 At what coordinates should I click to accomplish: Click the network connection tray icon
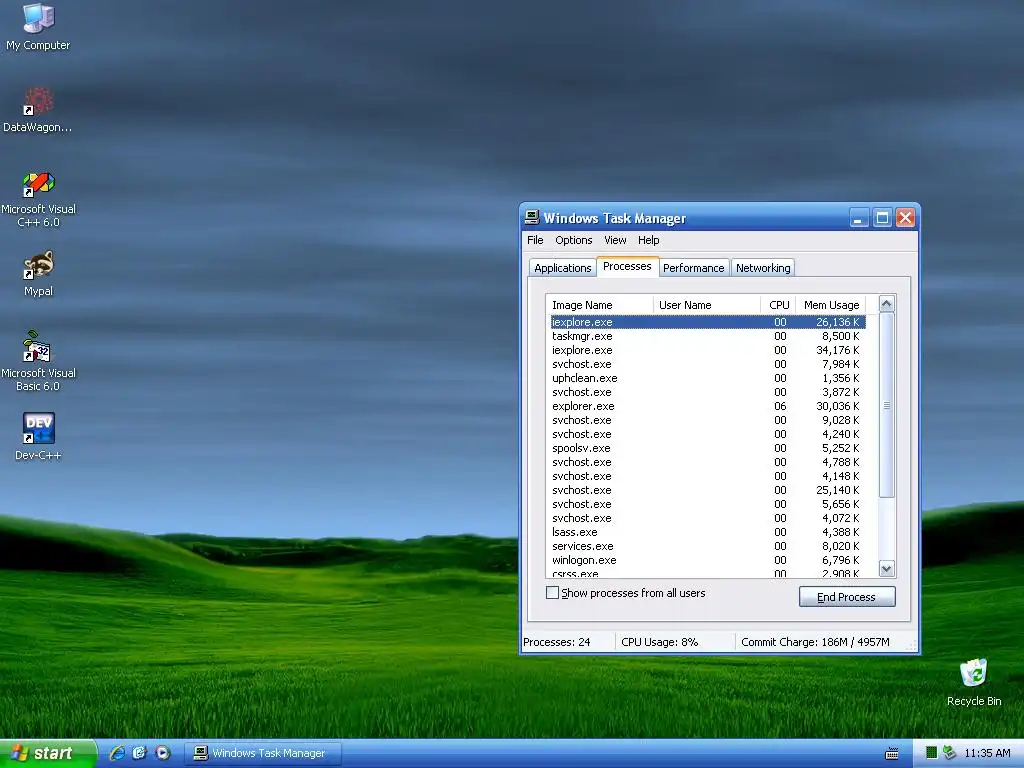click(950, 753)
